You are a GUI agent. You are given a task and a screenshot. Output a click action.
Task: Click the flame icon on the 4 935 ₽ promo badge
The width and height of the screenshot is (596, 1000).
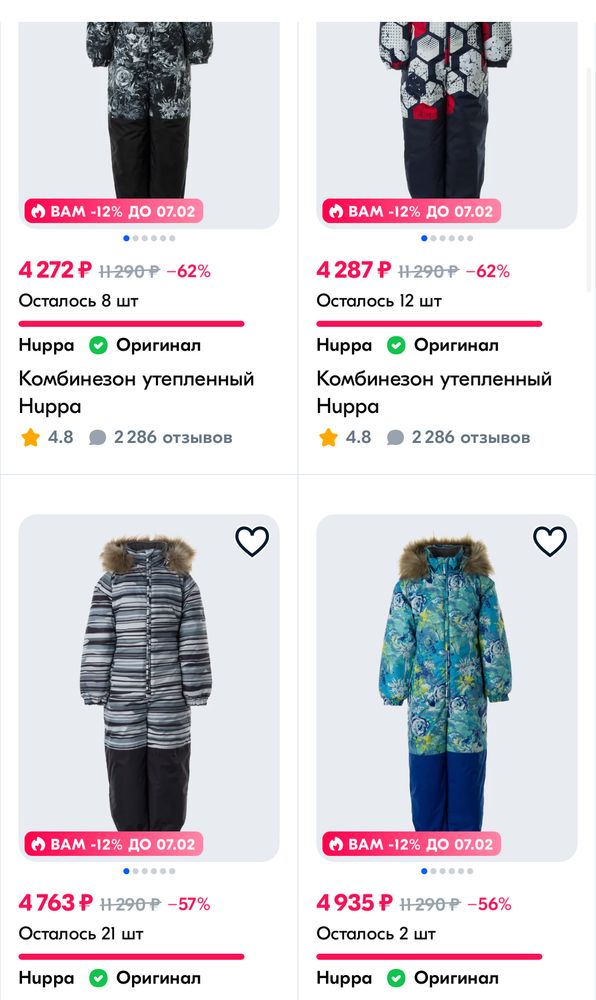[337, 843]
